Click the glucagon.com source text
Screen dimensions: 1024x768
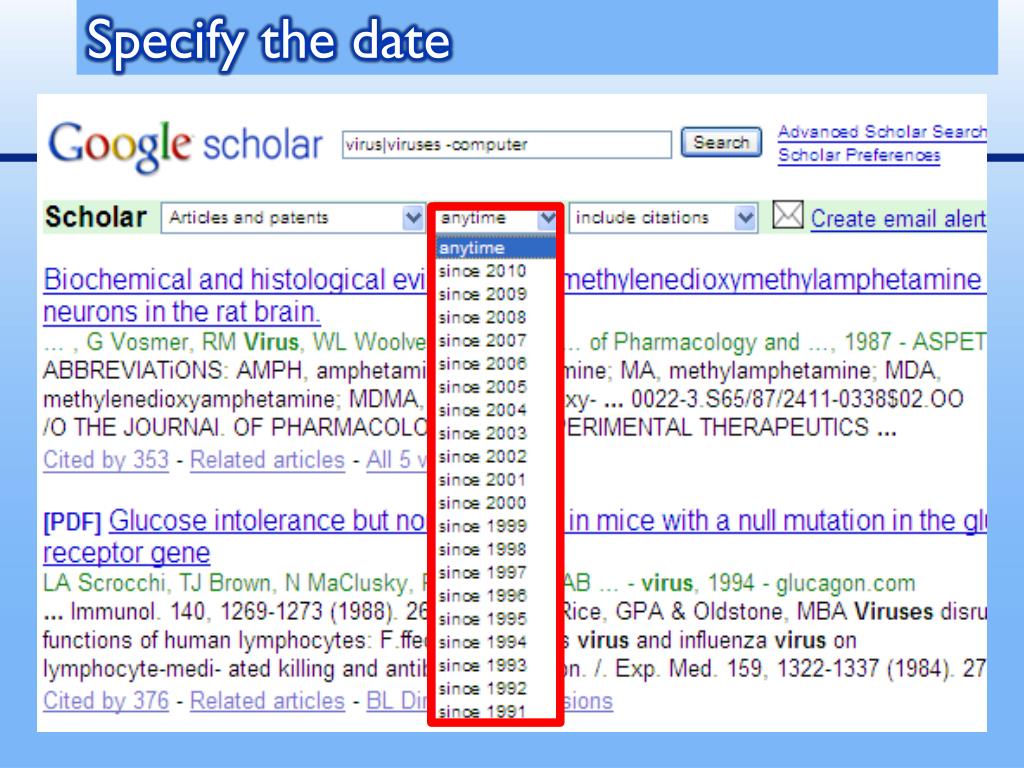click(x=846, y=583)
